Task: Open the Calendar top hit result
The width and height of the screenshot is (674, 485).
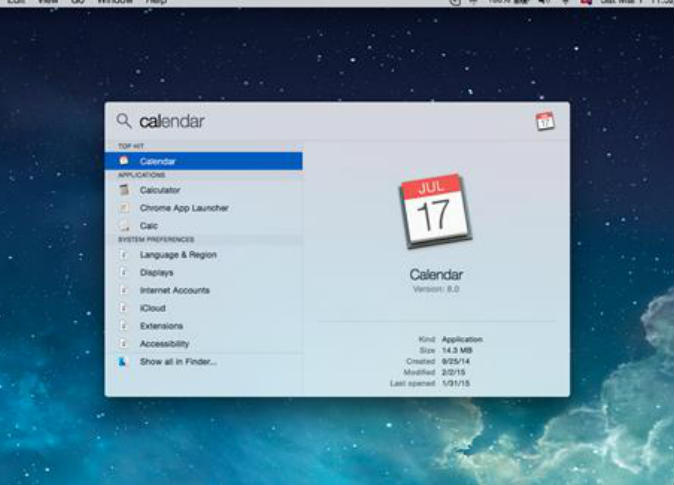Action: [158, 161]
